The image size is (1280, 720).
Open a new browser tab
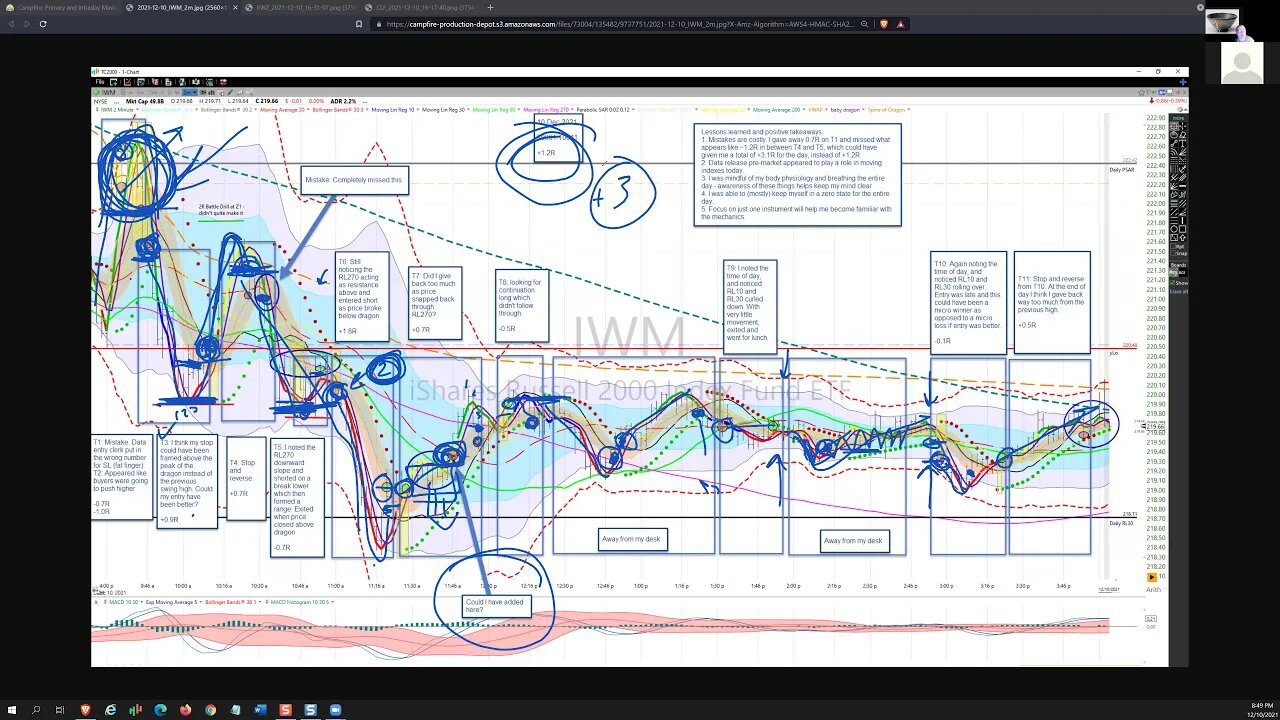coord(490,7)
